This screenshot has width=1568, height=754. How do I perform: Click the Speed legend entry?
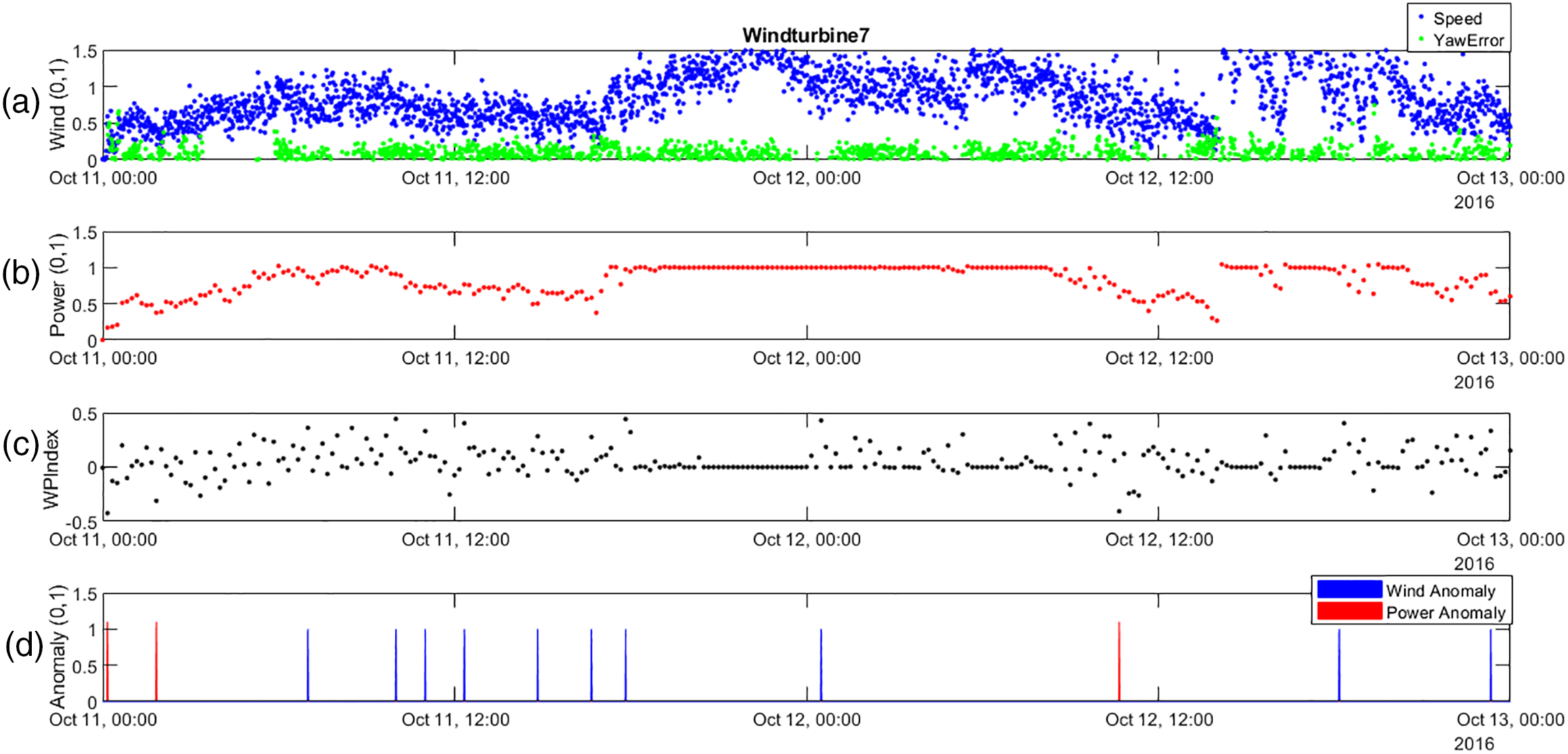pos(1457,19)
